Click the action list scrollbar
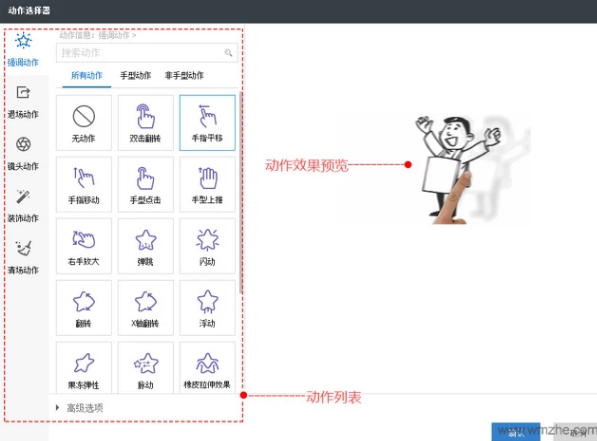The height and width of the screenshot is (441, 597). (x=241, y=192)
